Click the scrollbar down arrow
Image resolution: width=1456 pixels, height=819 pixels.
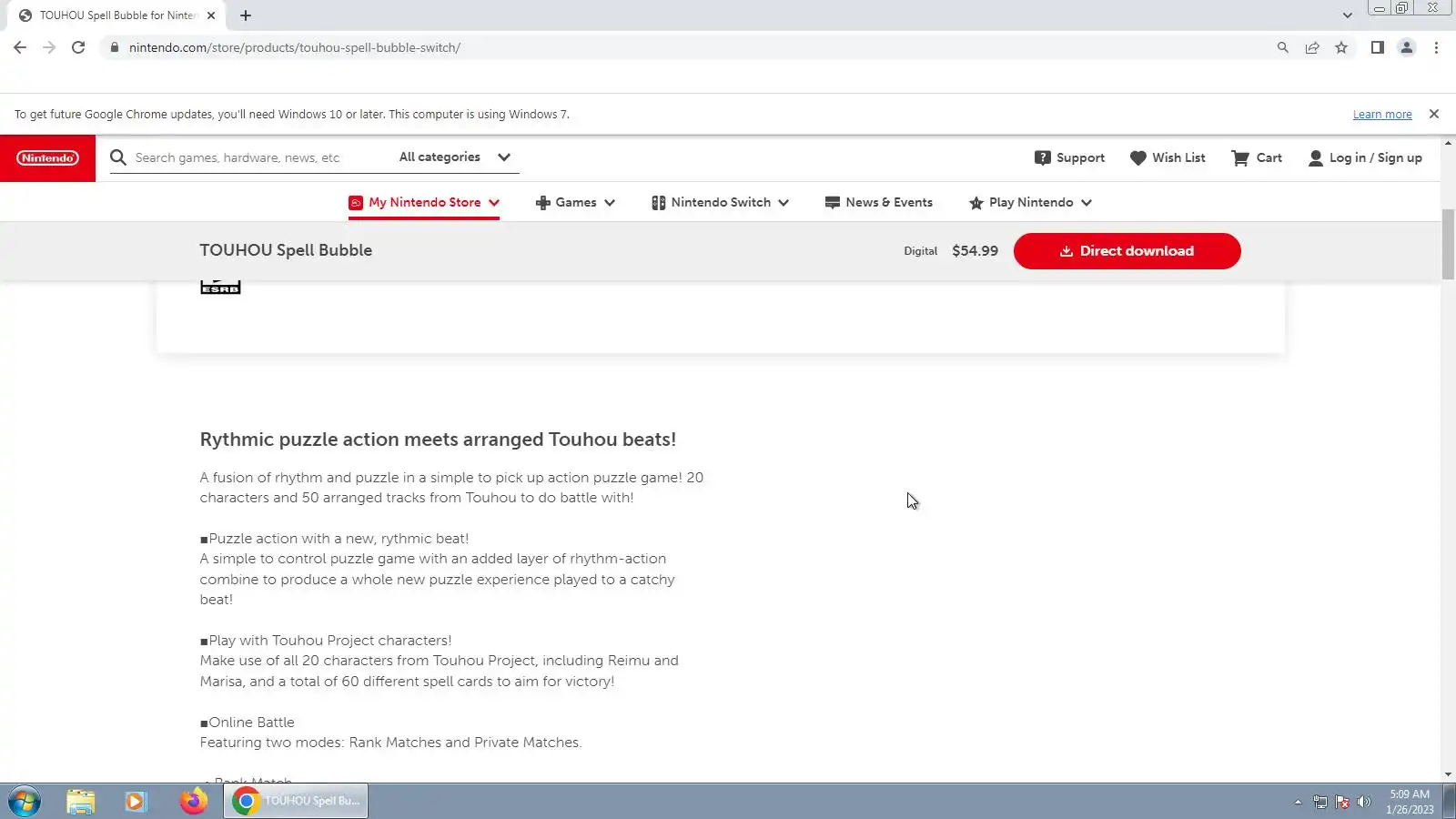(x=1448, y=775)
